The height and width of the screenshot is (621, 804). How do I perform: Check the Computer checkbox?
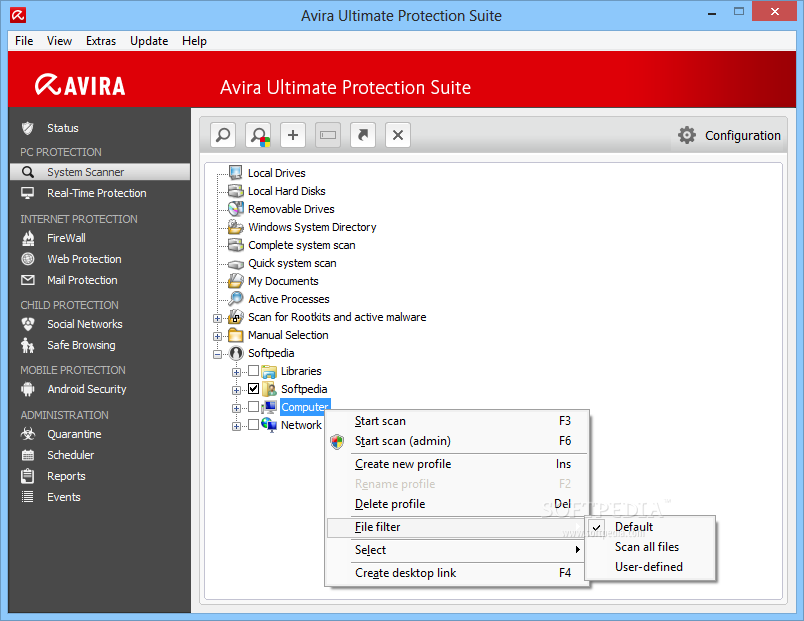pos(253,407)
